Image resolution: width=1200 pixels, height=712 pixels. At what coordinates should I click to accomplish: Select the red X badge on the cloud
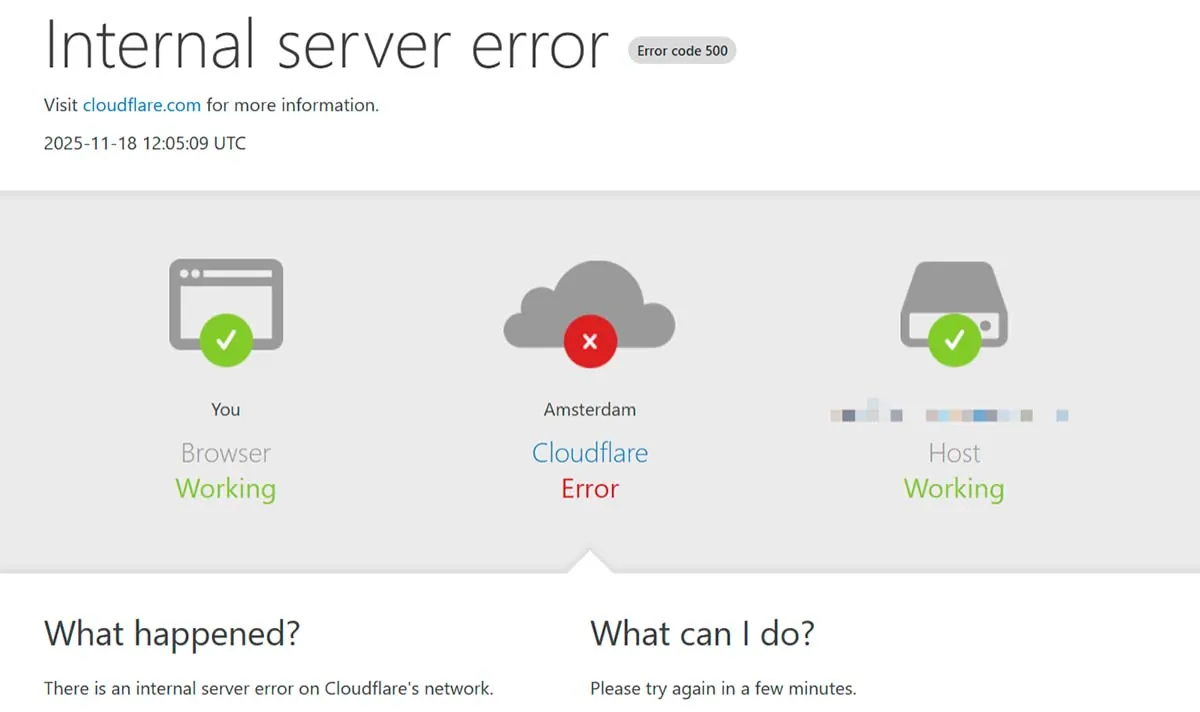590,341
